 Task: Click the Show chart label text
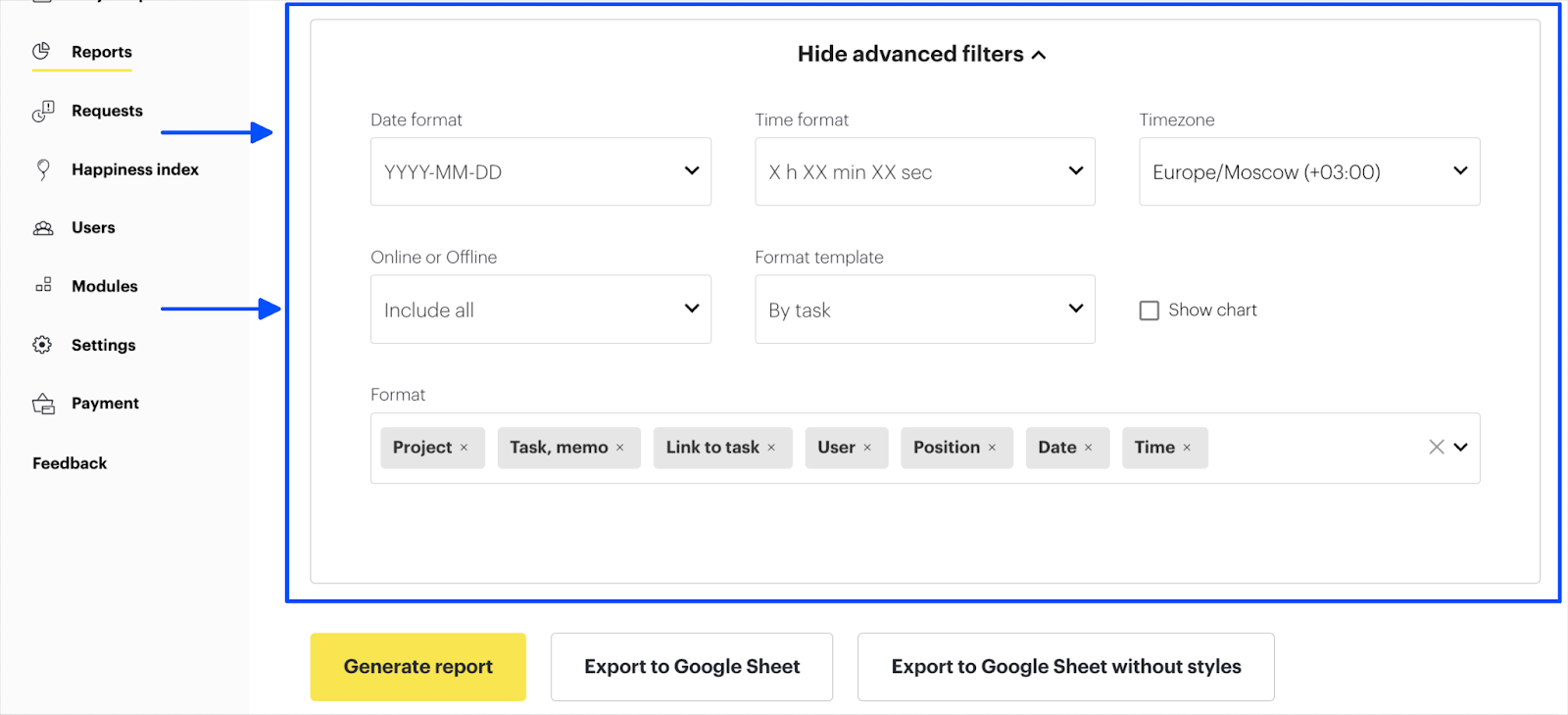(x=1212, y=310)
